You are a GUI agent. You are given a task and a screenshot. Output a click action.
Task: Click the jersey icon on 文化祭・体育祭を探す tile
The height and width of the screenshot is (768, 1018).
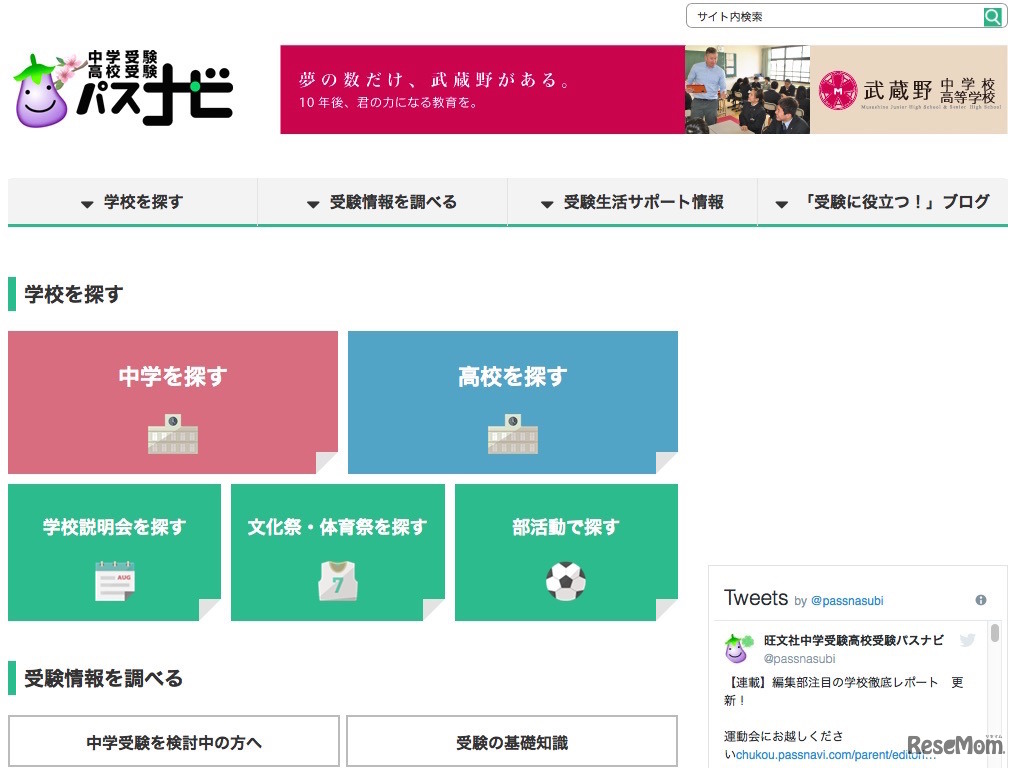point(338,580)
